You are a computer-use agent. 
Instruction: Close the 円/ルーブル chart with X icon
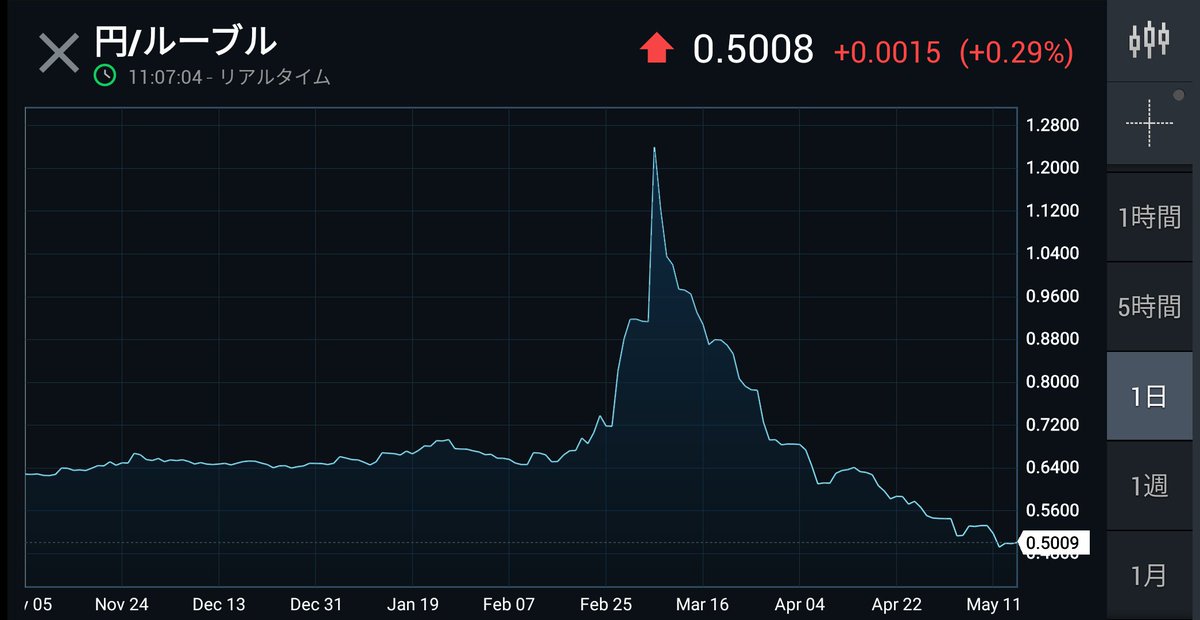[58, 53]
